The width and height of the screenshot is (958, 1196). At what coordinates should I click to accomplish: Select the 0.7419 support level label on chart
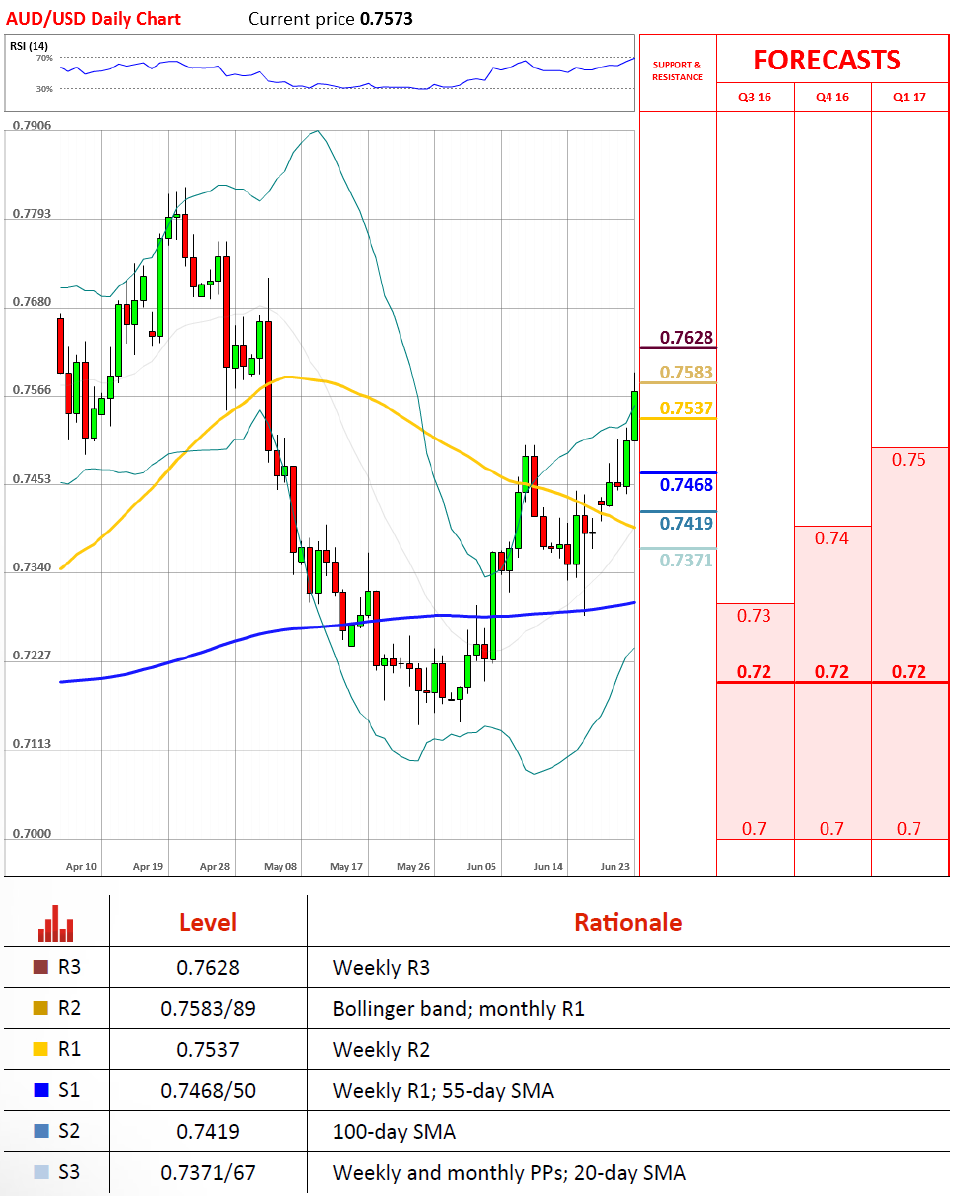(686, 523)
